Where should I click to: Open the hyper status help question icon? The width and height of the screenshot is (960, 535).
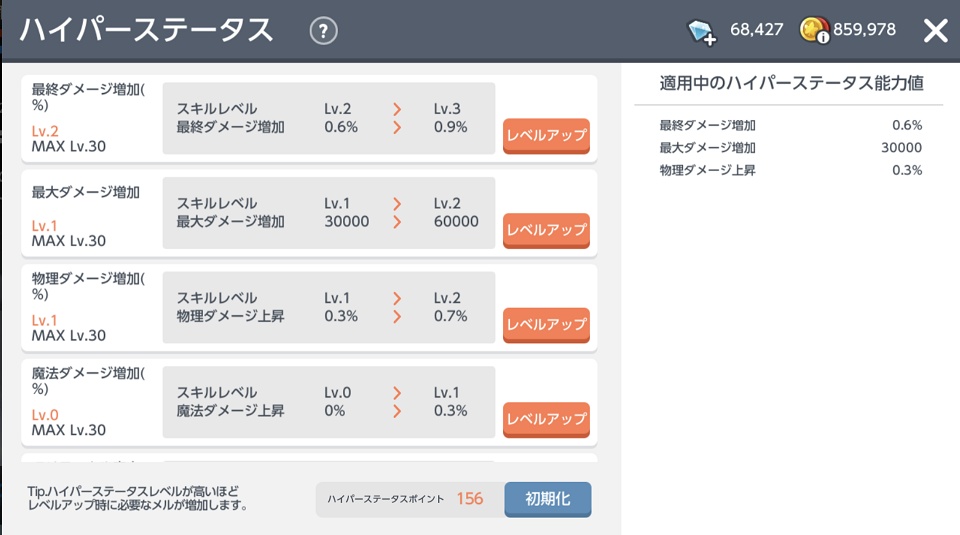[x=323, y=31]
